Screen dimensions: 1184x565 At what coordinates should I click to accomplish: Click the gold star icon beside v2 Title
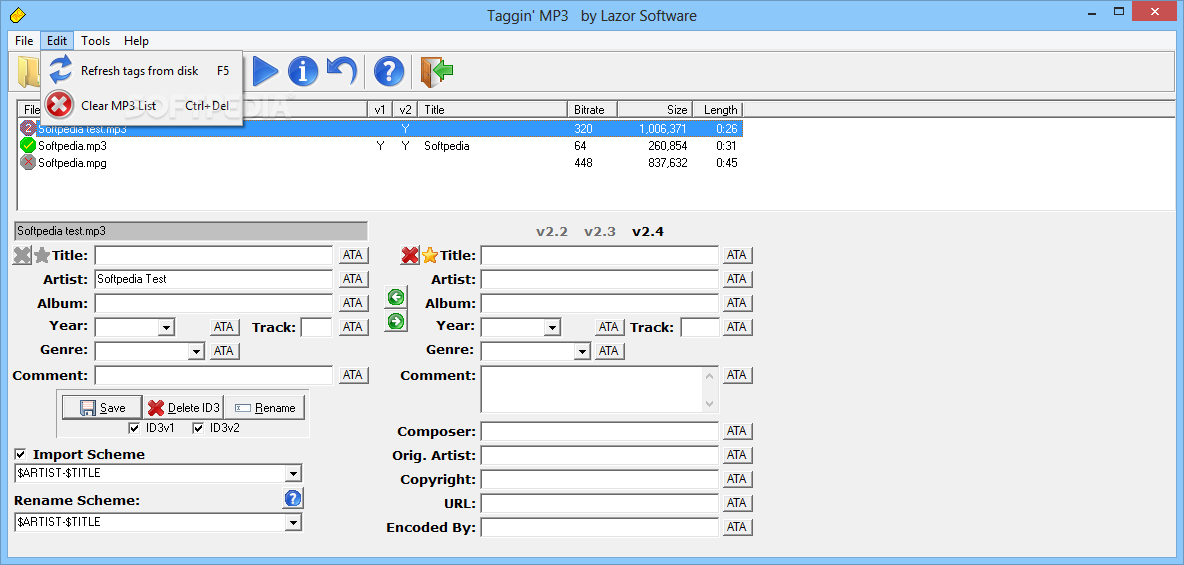(430, 255)
